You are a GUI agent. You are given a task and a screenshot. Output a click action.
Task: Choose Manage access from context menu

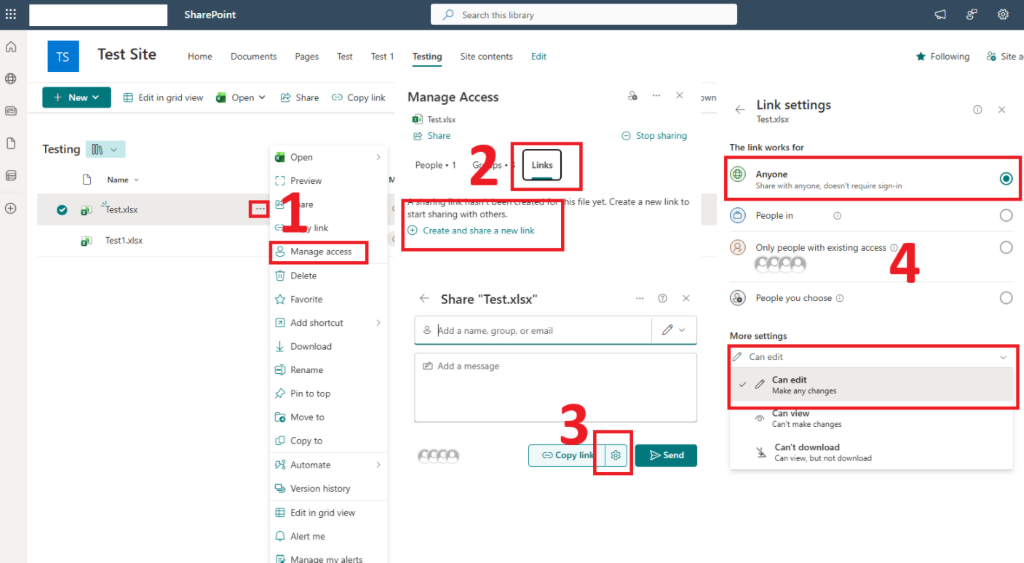coord(319,251)
